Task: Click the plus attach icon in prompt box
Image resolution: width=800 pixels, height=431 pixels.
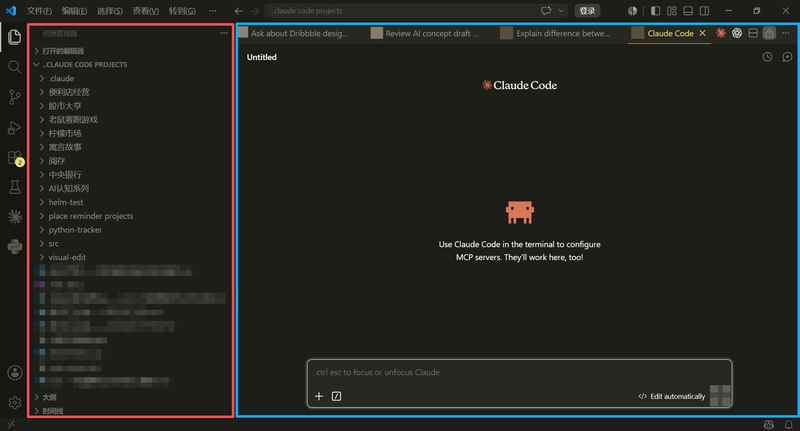Action: coord(319,396)
